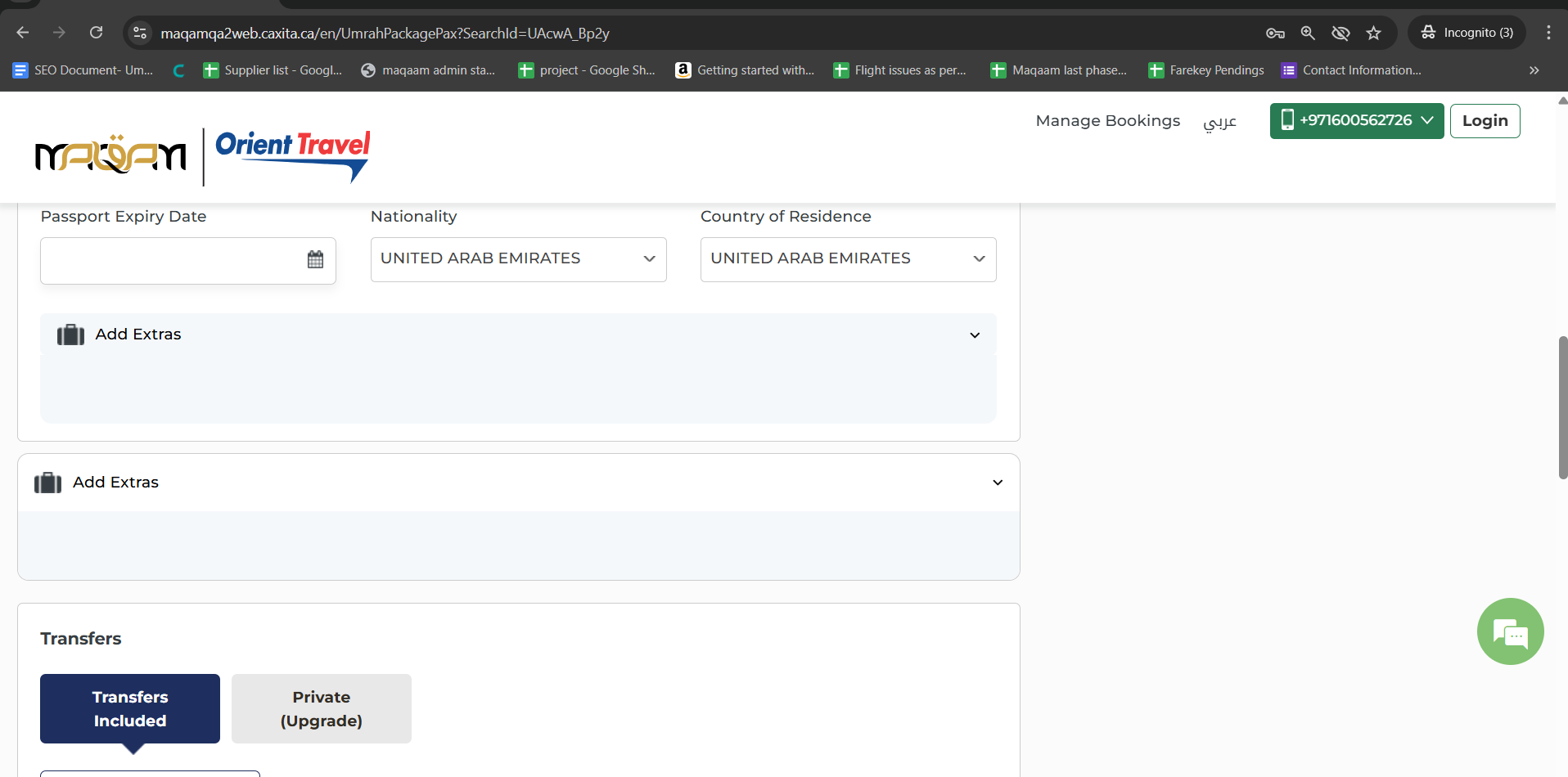Click the Login button
Viewport: 1568px width, 777px height.
point(1485,121)
